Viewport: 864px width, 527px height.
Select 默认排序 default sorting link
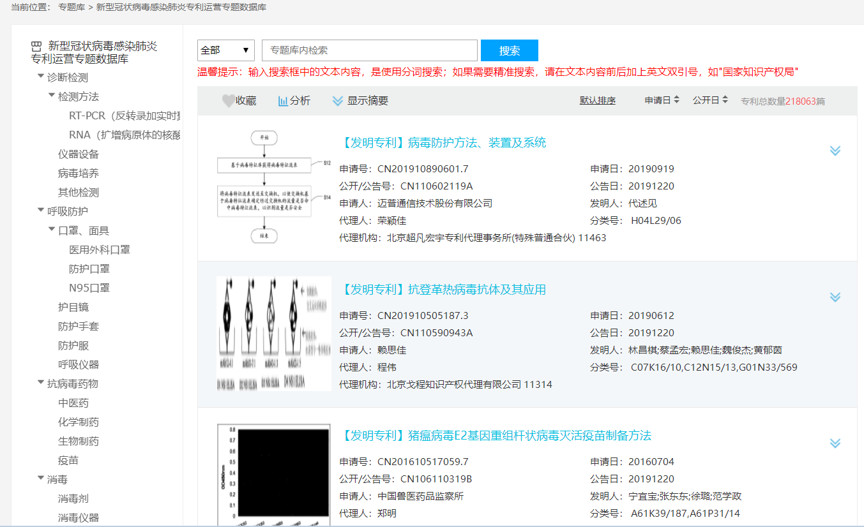(597, 100)
